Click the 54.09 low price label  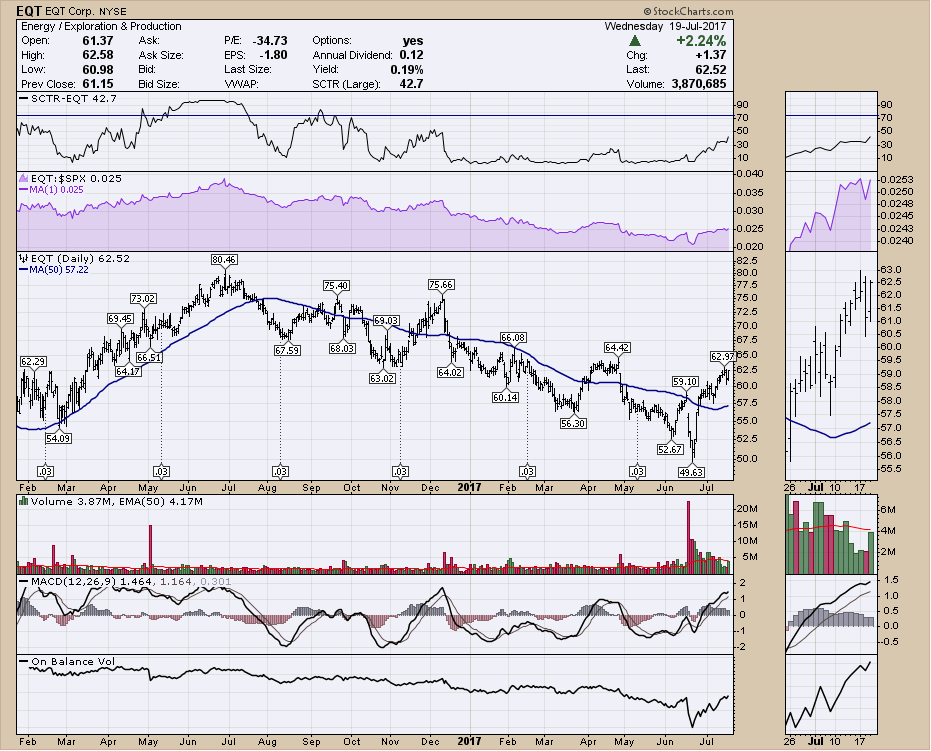pos(58,438)
